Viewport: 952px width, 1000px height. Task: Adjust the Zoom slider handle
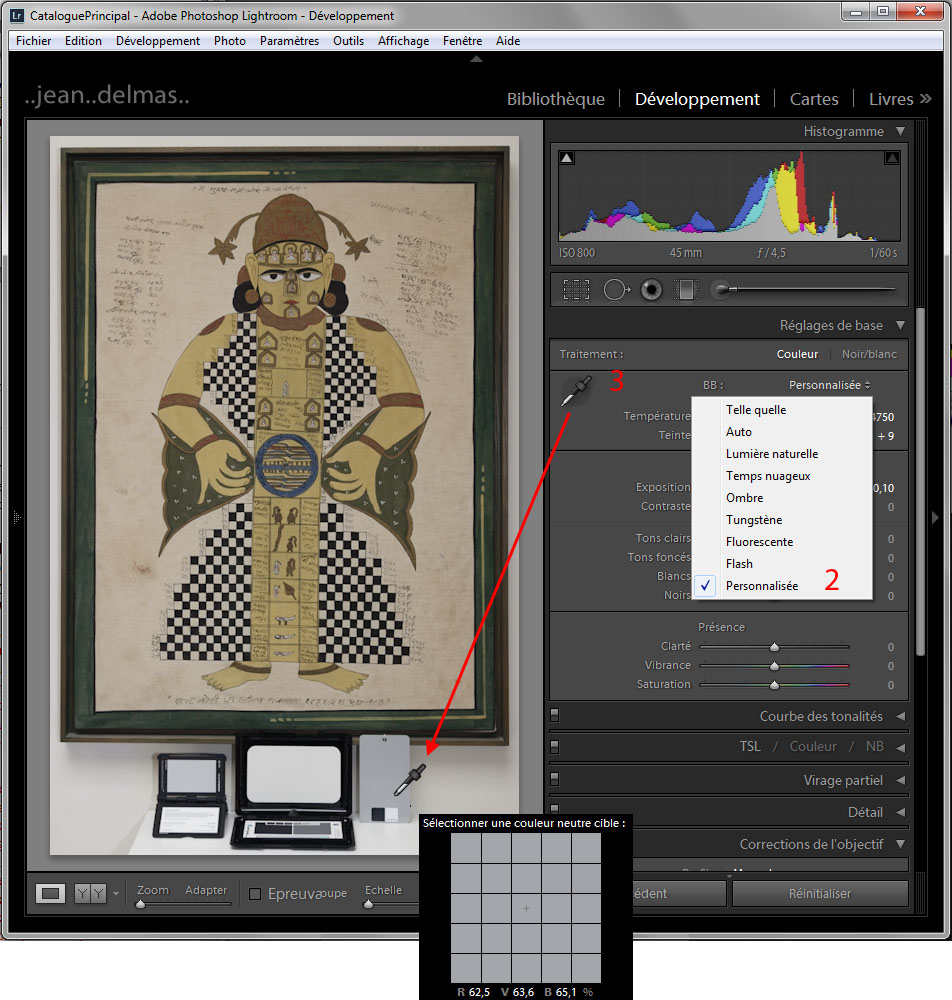coord(141,904)
